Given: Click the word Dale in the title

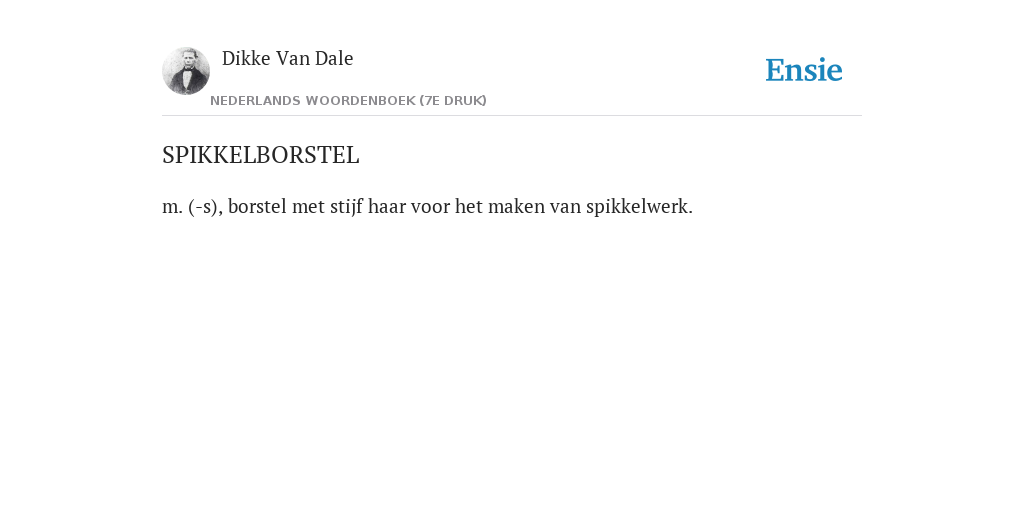Looking at the screenshot, I should [x=334, y=58].
